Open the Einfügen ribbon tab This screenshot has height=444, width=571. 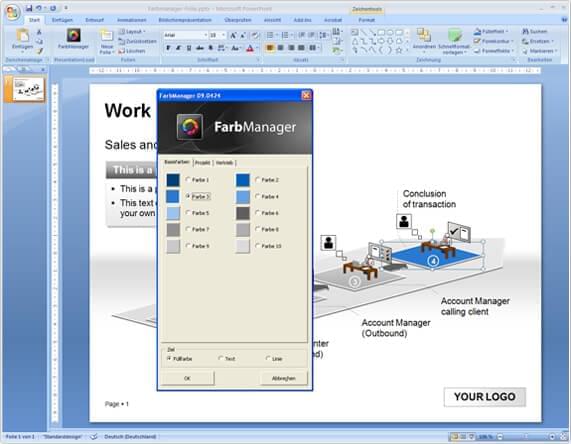pos(62,20)
